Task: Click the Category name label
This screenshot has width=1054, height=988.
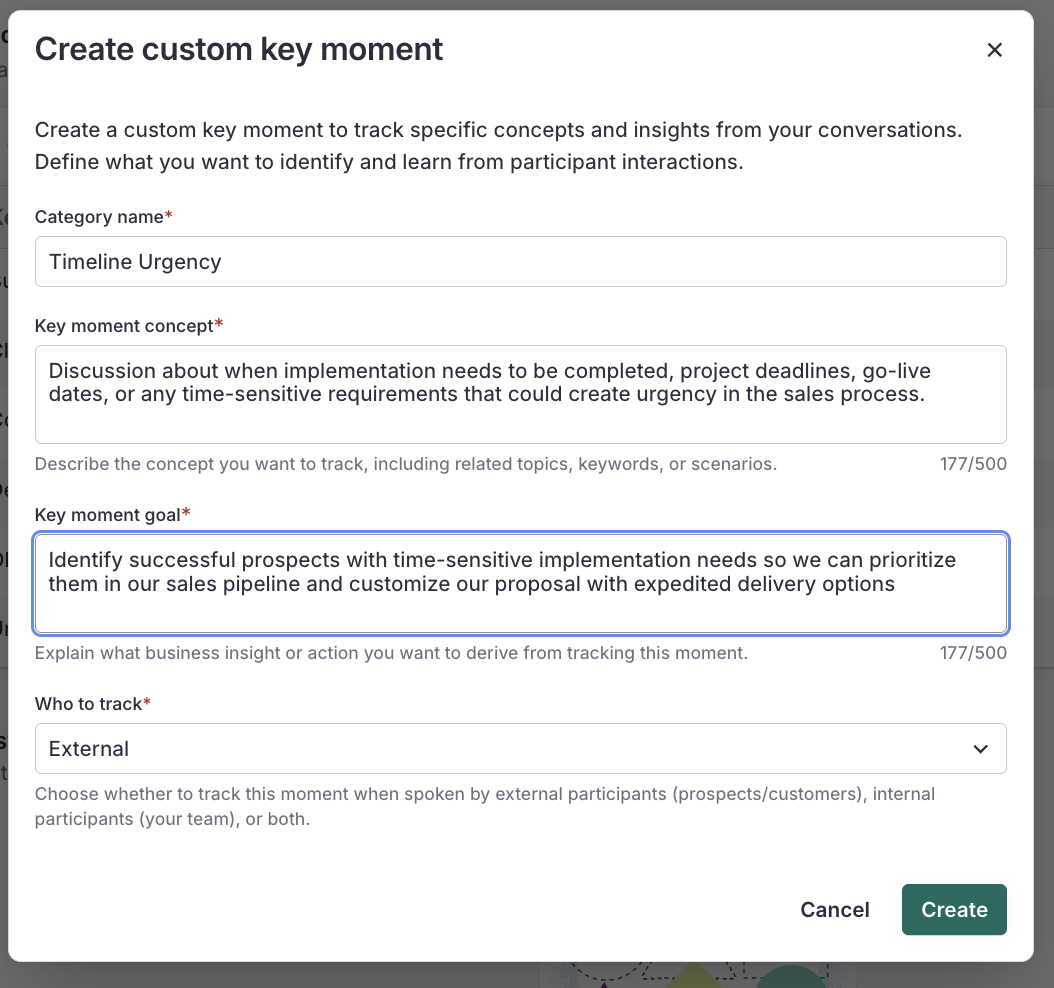Action: pyautogui.click(x=104, y=217)
